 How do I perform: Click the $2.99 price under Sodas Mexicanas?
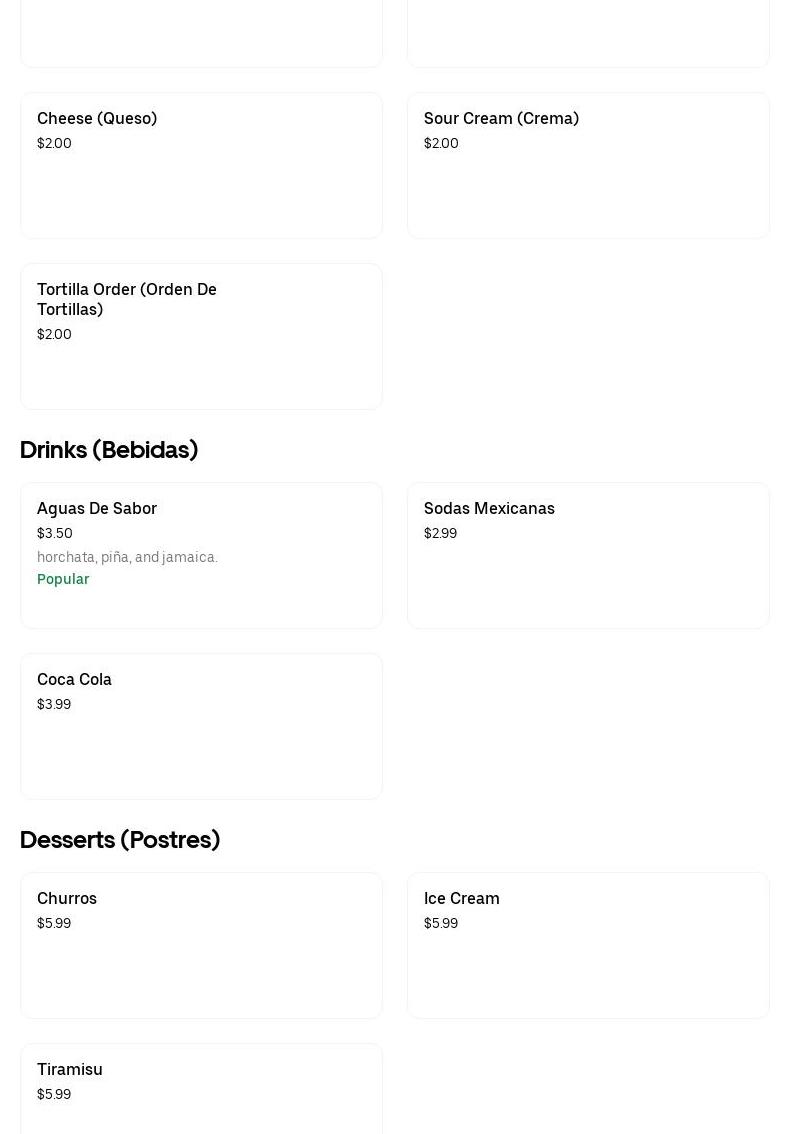[440, 533]
